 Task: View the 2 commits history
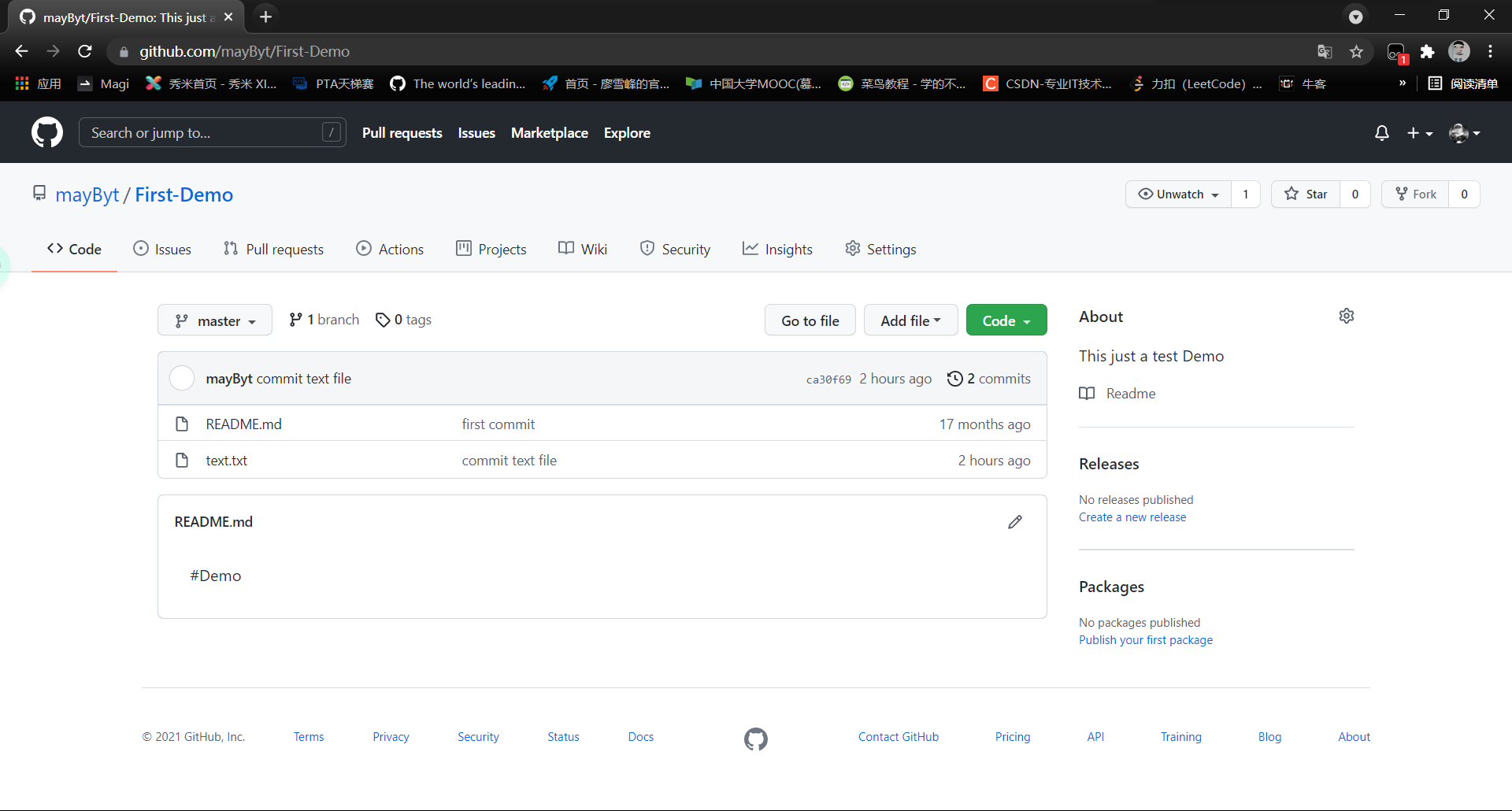(x=988, y=379)
